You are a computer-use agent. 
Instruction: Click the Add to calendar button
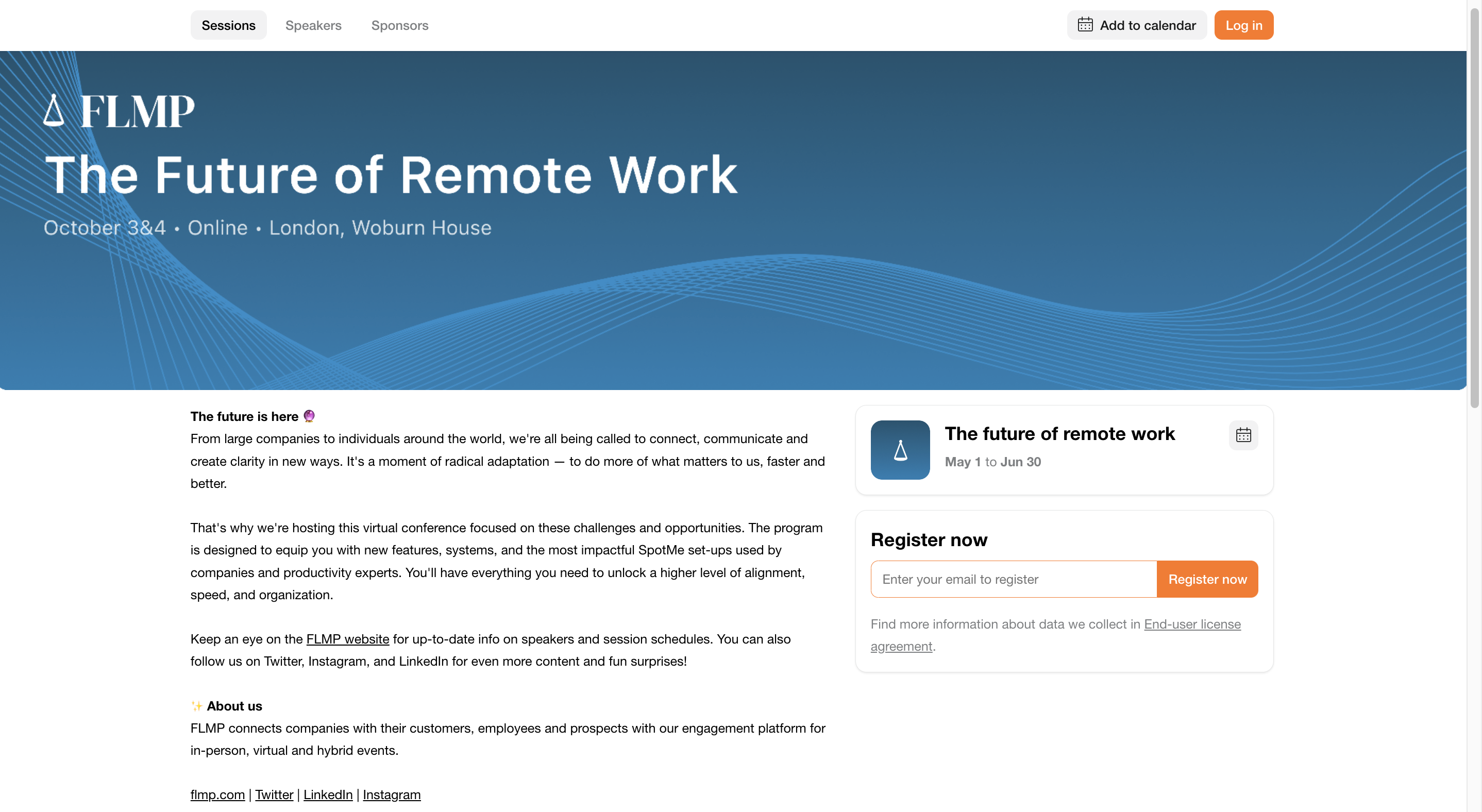[1136, 25]
